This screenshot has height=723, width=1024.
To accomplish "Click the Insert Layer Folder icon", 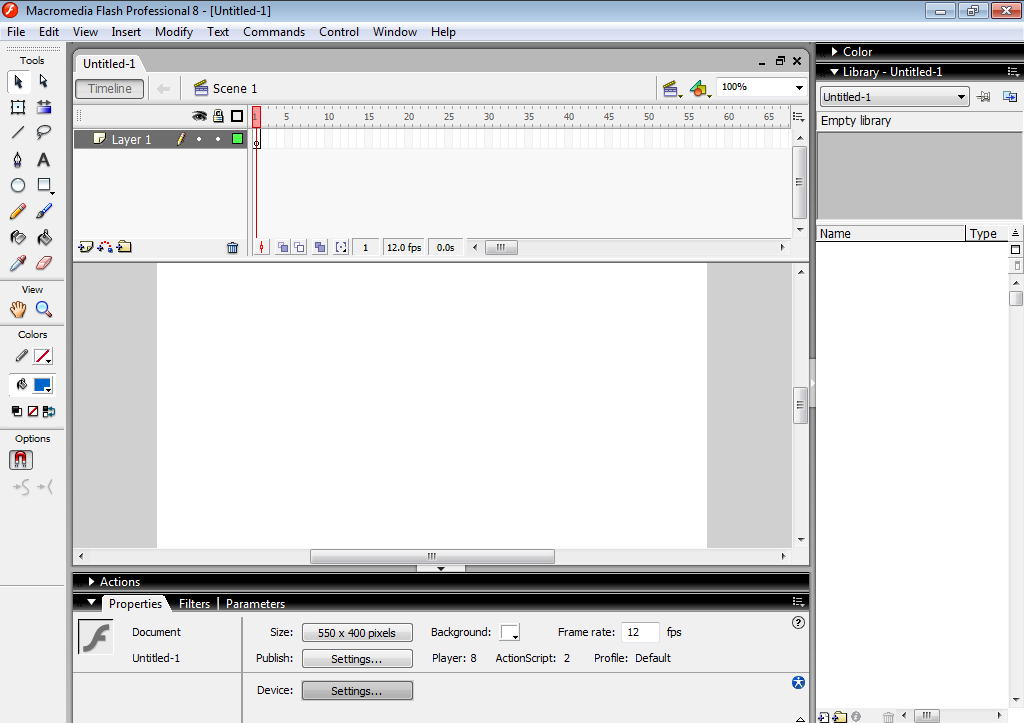I will (124, 247).
